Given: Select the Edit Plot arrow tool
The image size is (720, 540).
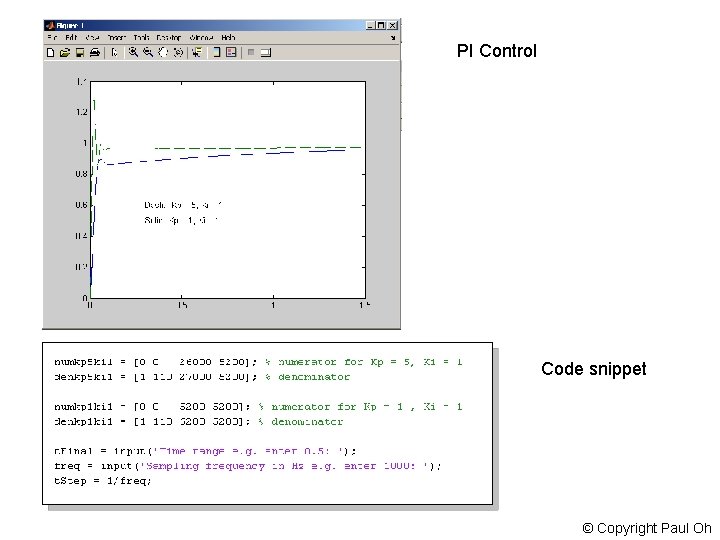Looking at the screenshot, I should [x=115, y=53].
